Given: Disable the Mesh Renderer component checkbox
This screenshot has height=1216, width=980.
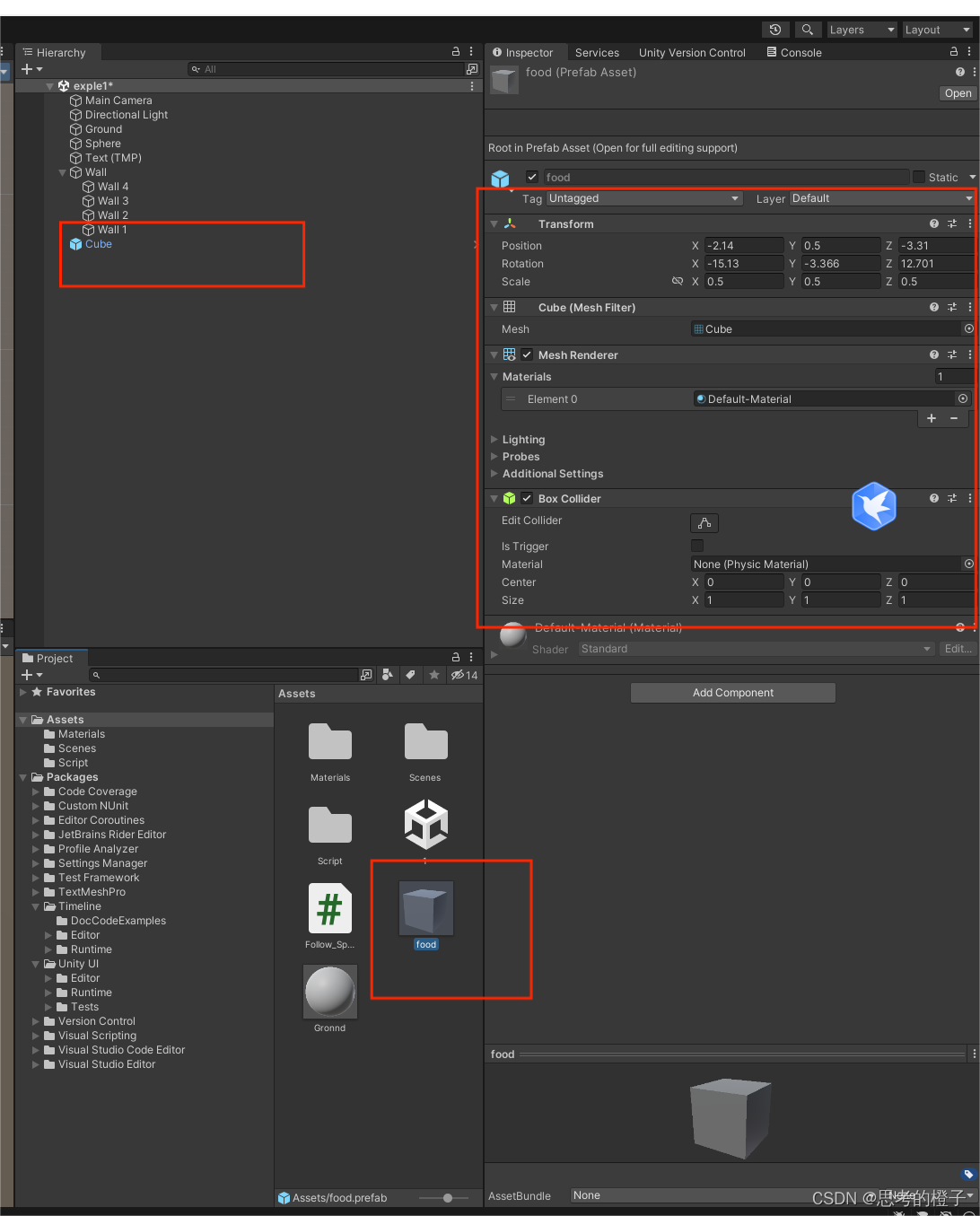Looking at the screenshot, I should coord(528,354).
